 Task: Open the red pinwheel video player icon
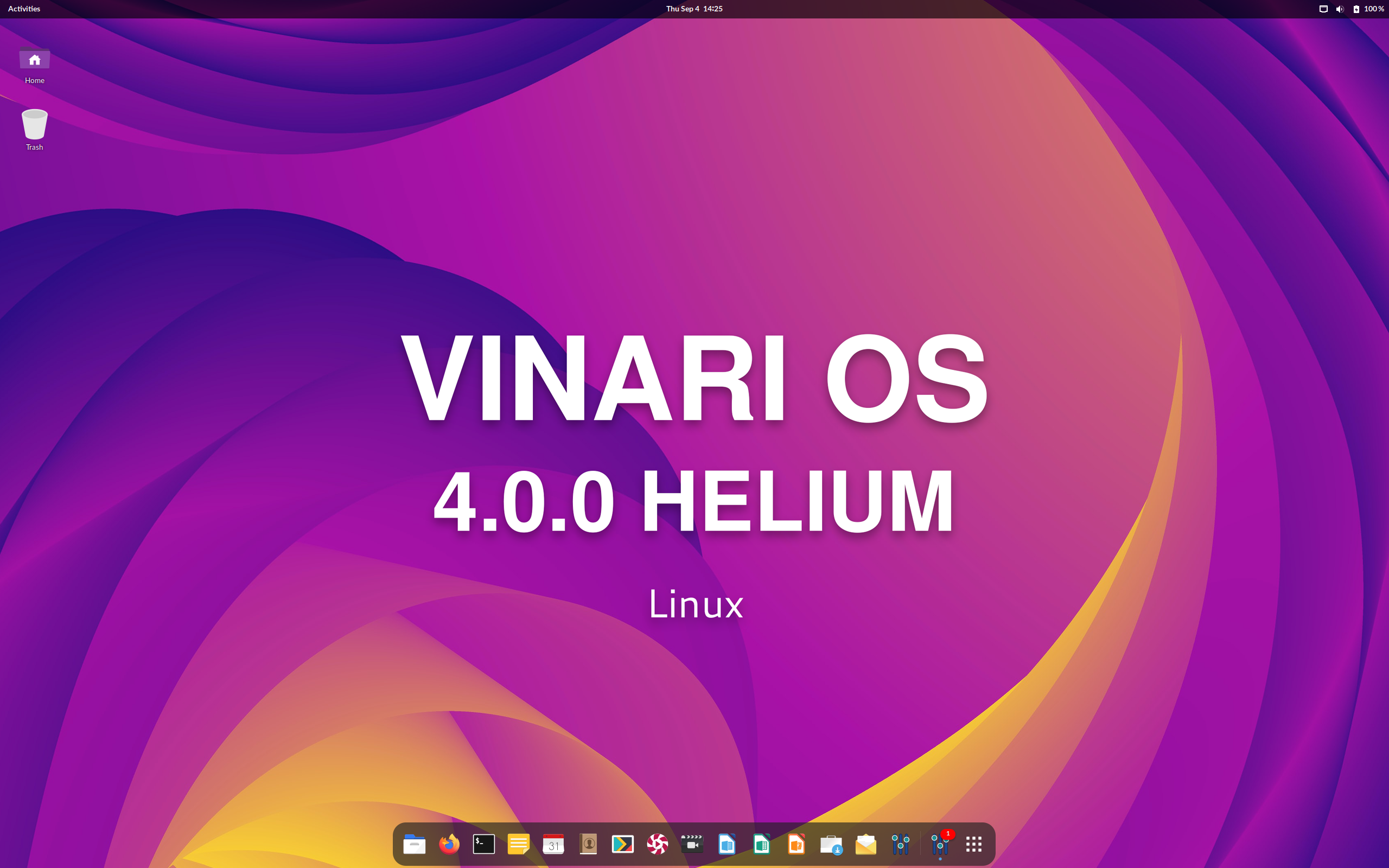[657, 844]
